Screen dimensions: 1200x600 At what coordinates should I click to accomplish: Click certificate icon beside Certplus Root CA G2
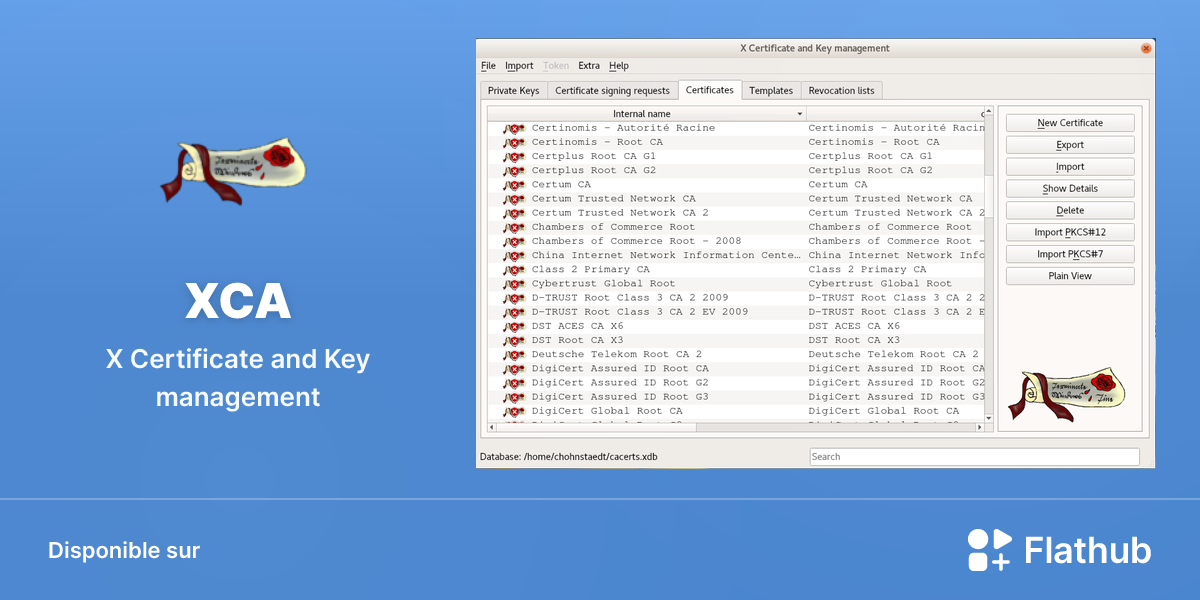(514, 171)
